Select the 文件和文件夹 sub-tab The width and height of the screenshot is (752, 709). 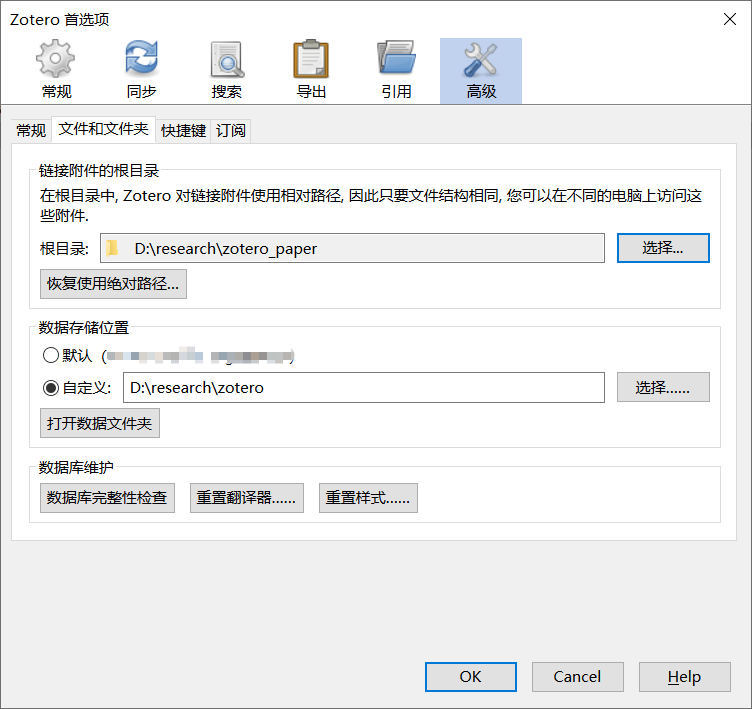103,129
